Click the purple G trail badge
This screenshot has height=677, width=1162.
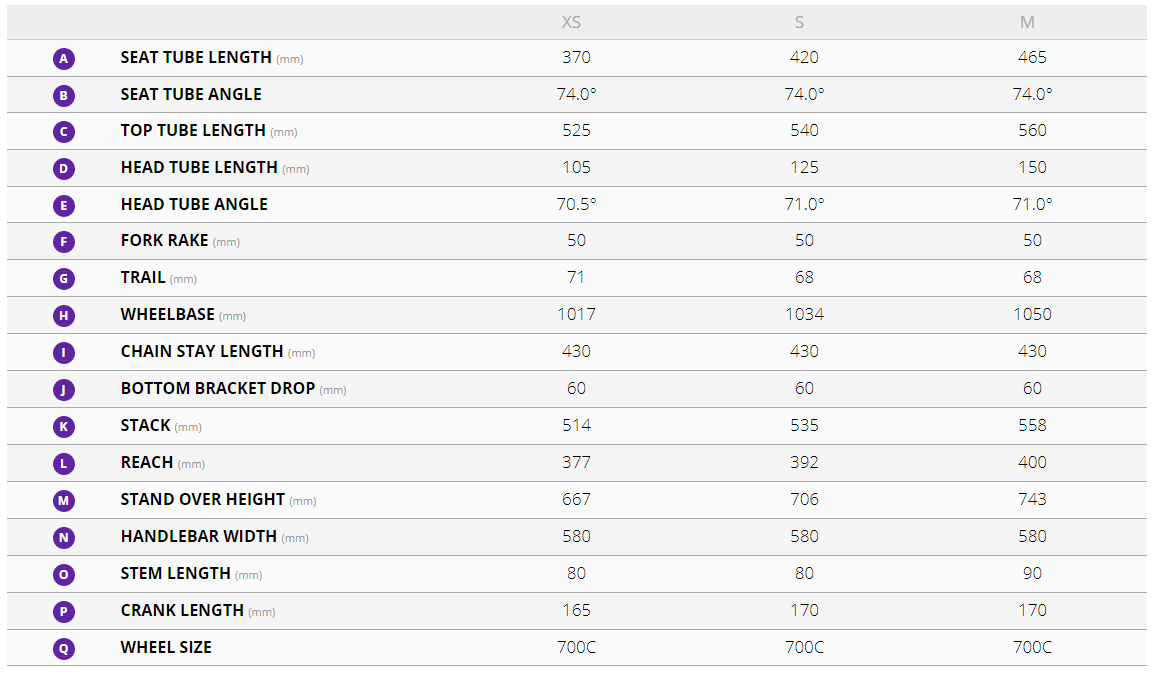pos(64,279)
